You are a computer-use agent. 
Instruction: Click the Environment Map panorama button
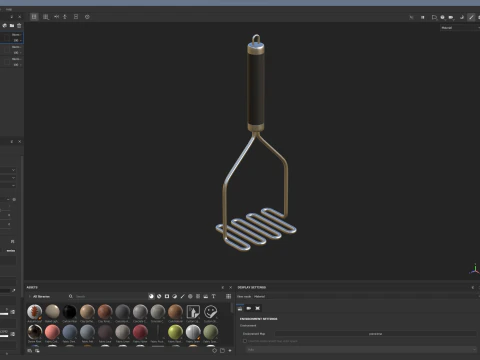tap(376, 334)
